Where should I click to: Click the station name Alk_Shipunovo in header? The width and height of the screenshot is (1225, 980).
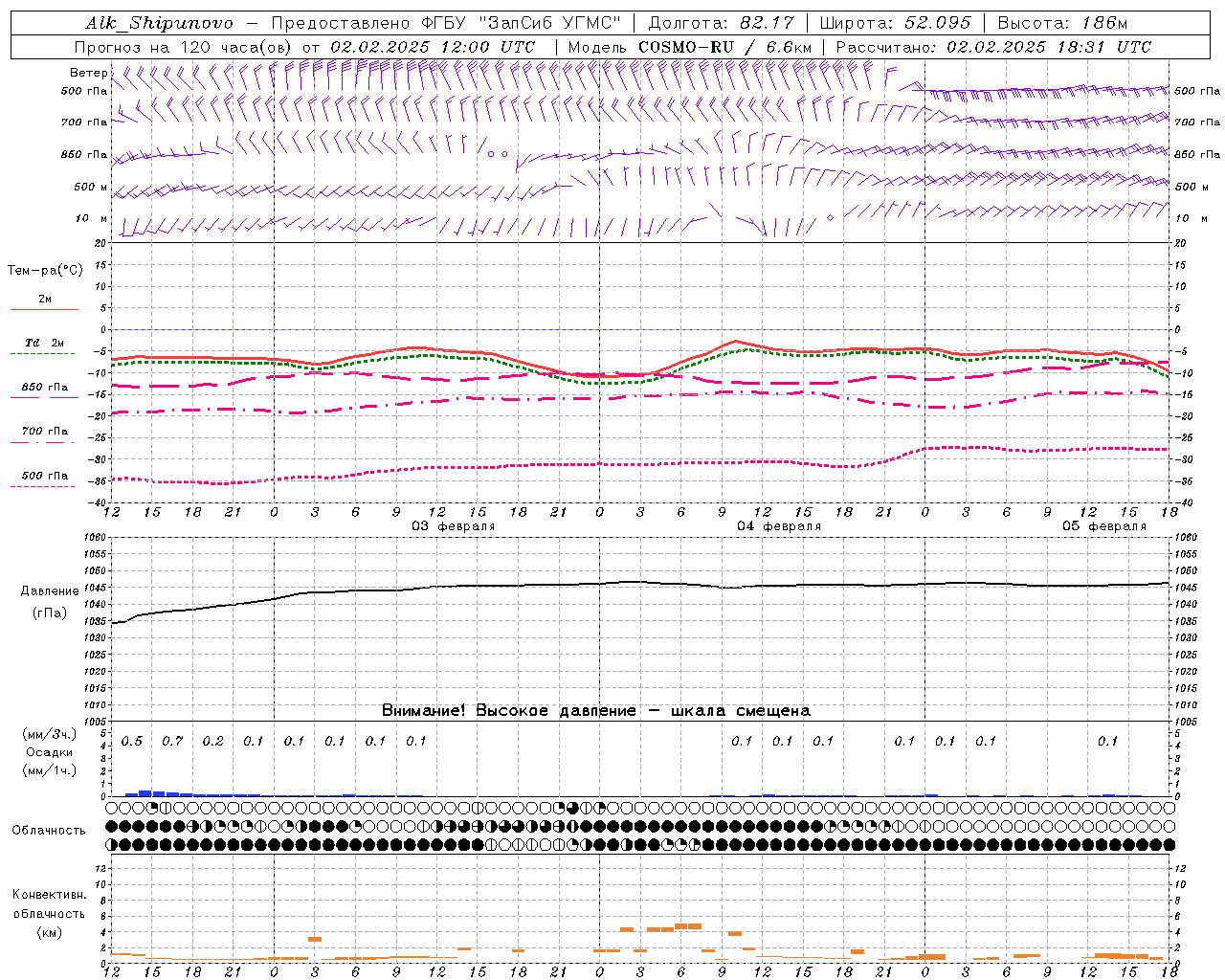pos(159,23)
